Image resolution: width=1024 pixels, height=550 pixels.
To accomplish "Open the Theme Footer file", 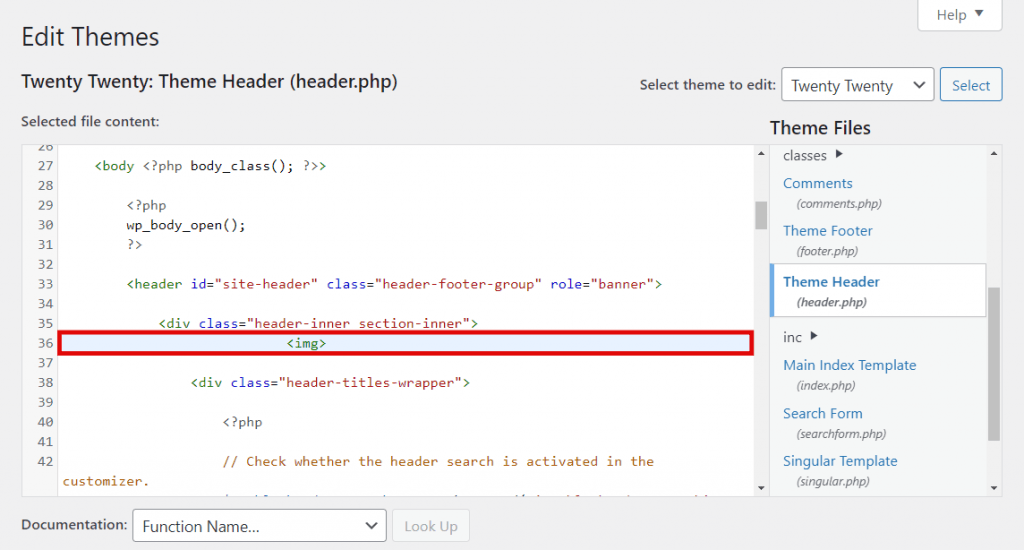I will [x=827, y=231].
